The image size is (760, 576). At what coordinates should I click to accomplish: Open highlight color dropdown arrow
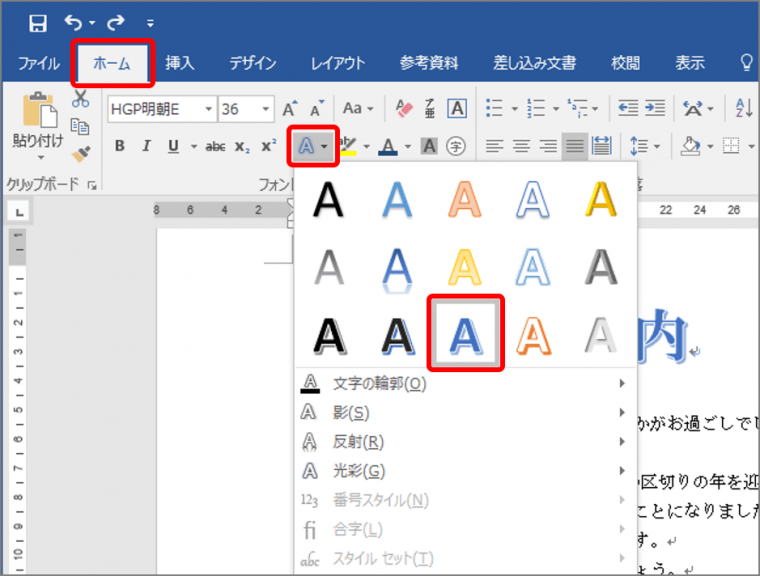[x=366, y=146]
